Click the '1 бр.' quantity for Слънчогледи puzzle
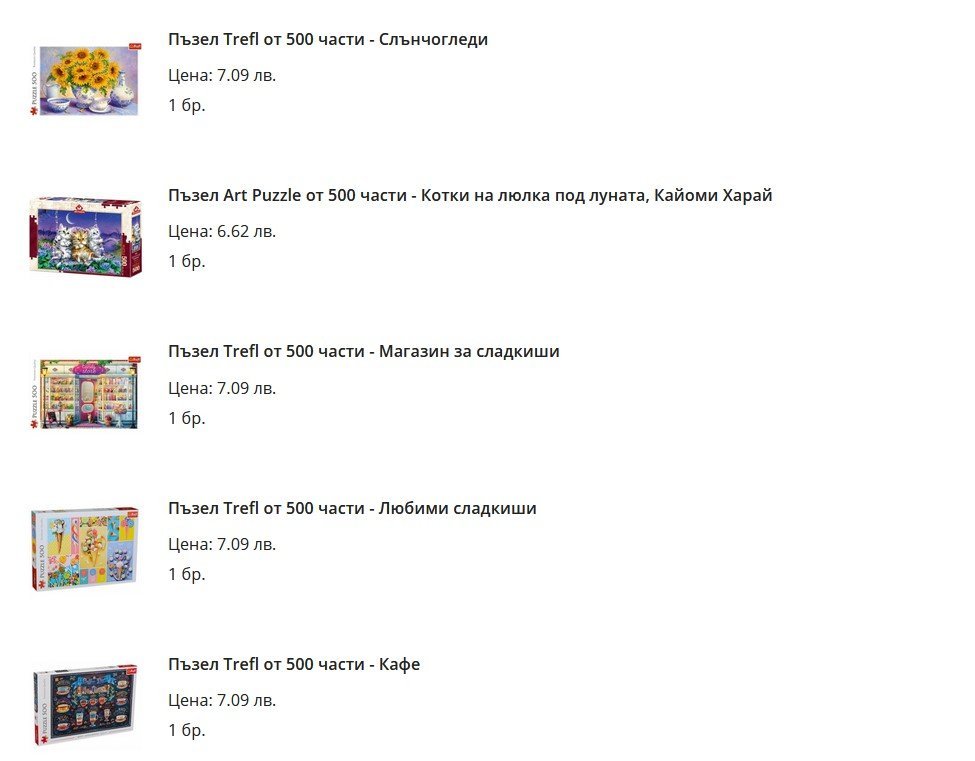The width and height of the screenshot is (975, 761). click(x=187, y=105)
